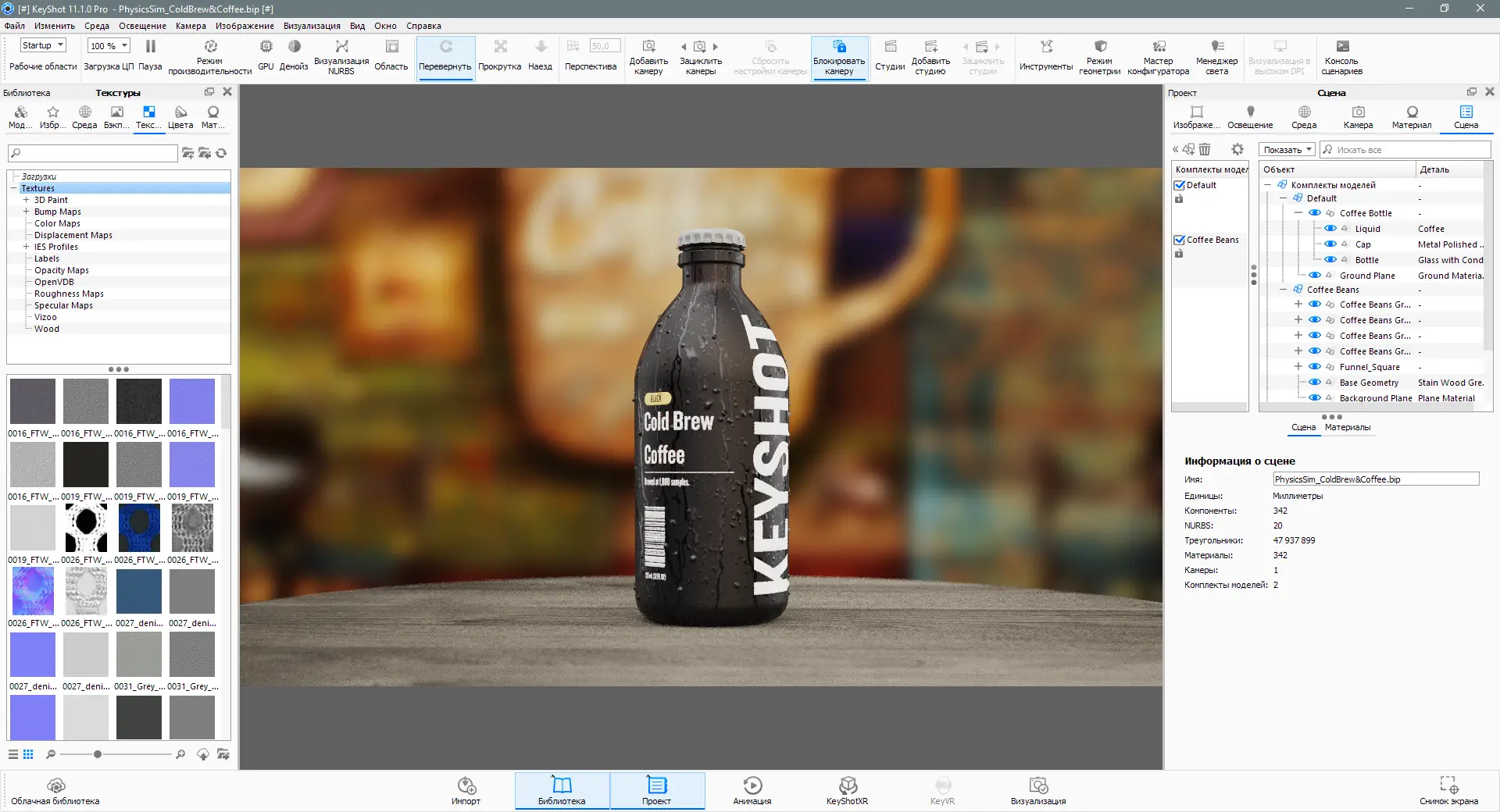Open the Scripting Console
This screenshot has height=812, width=1500.
click(1342, 58)
